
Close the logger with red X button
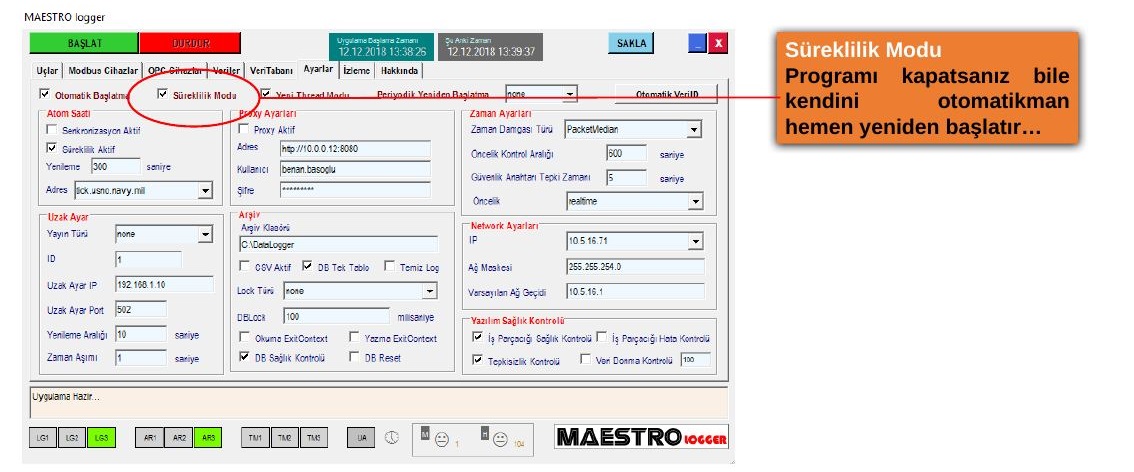(x=717, y=43)
